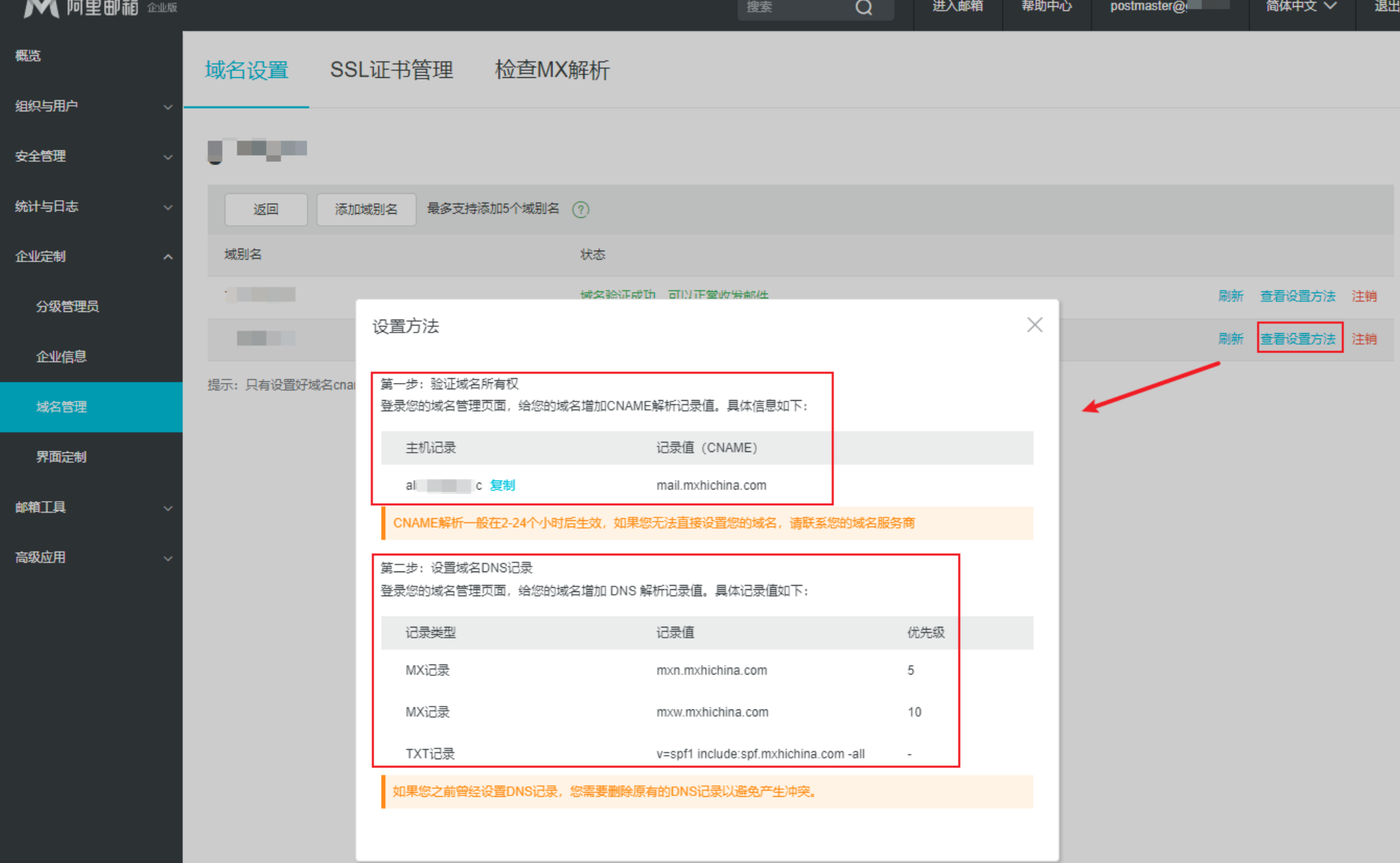1400x863 pixels.
Task: Click the help question mark icon
Action: pyautogui.click(x=580, y=210)
